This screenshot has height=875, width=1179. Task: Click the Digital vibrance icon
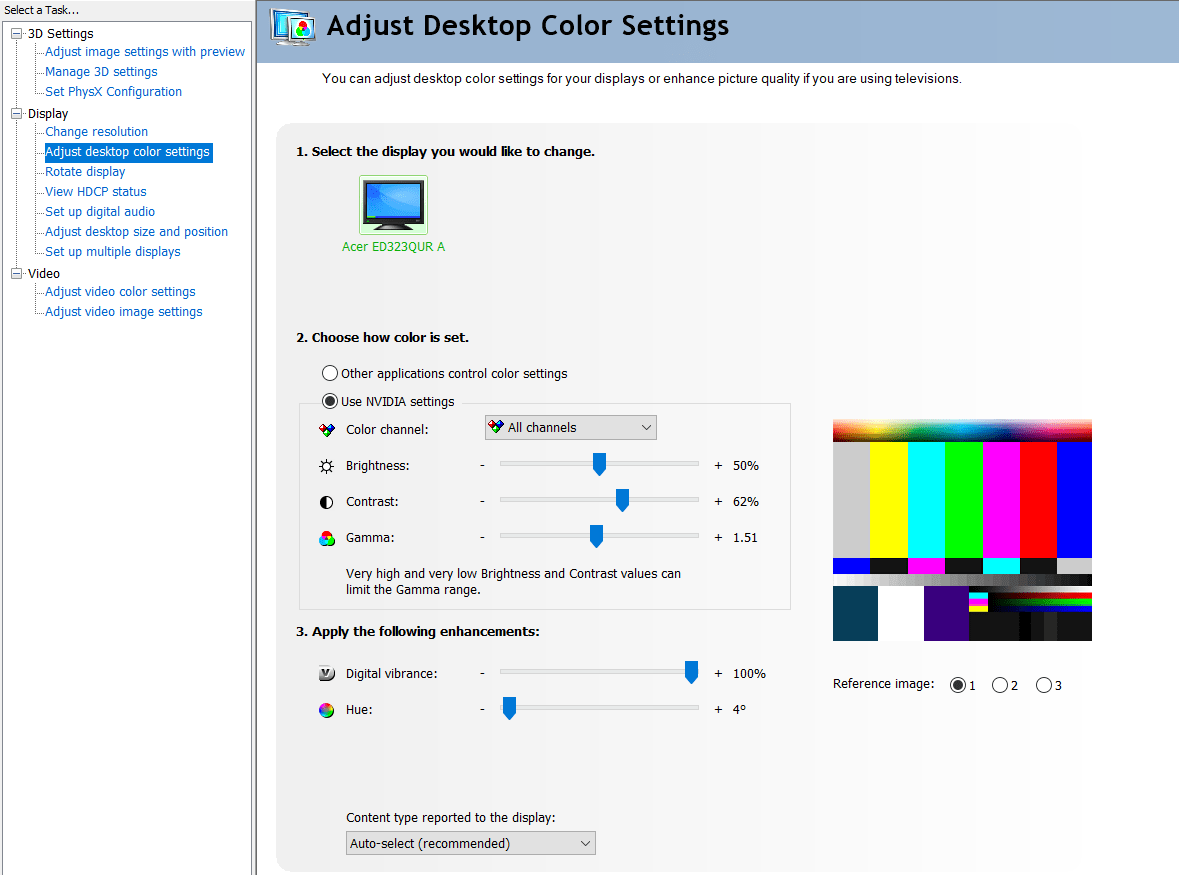pos(326,674)
